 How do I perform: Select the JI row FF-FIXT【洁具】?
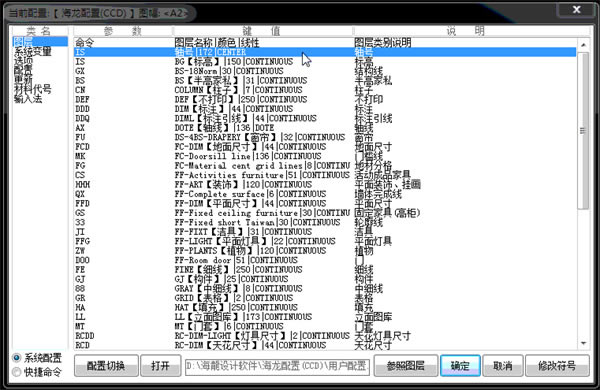[x=325, y=232]
